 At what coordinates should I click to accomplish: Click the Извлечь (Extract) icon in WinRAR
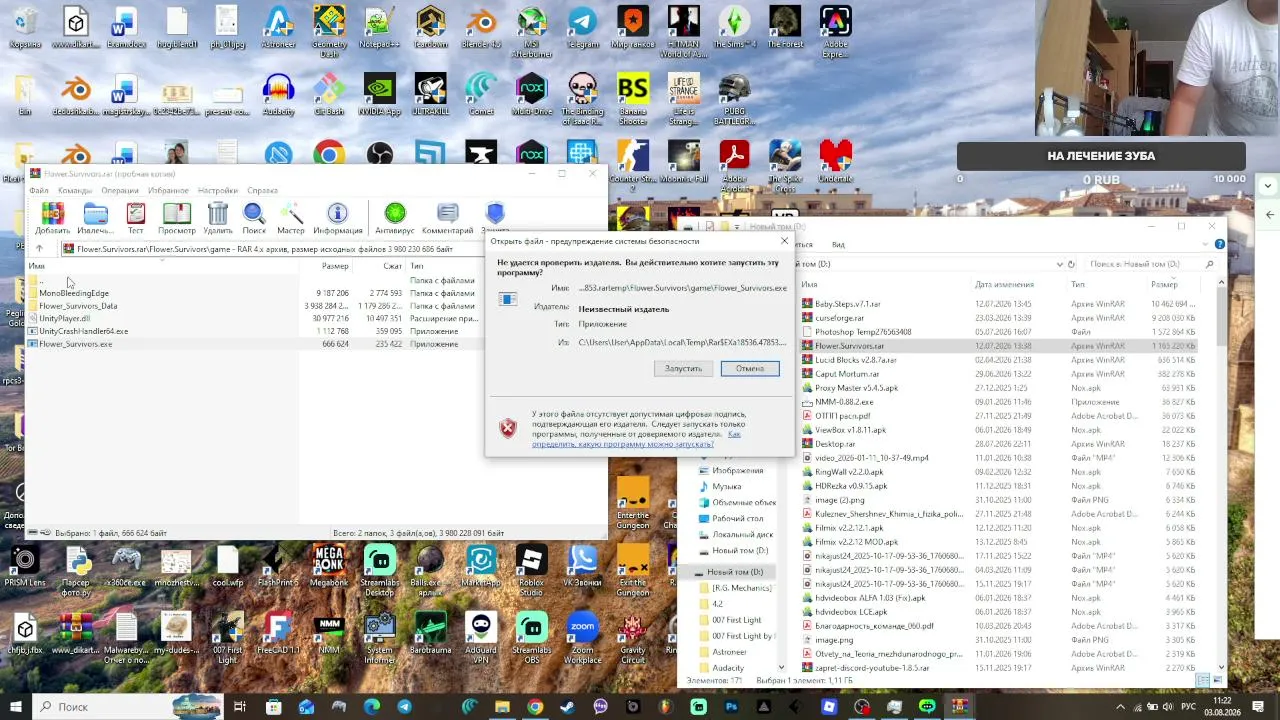click(95, 219)
